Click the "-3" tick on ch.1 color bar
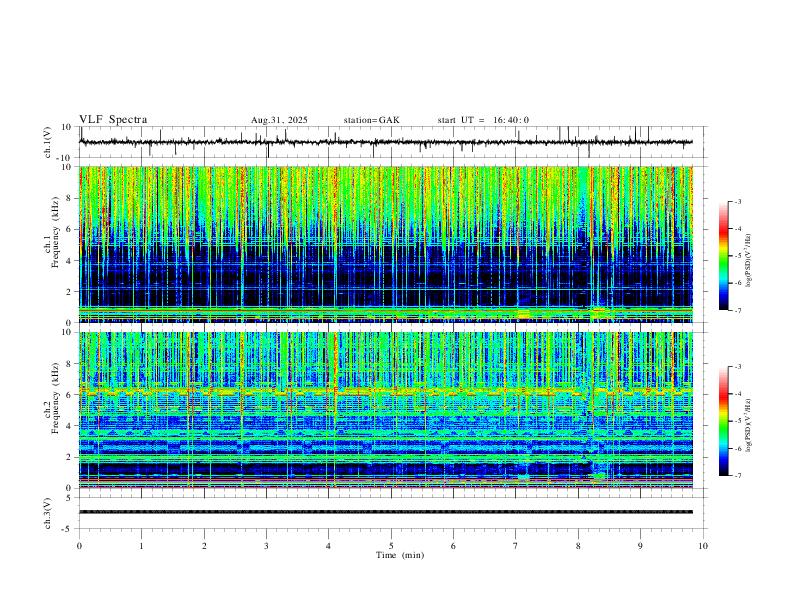Viewport: 792px width, 612px height. click(737, 201)
